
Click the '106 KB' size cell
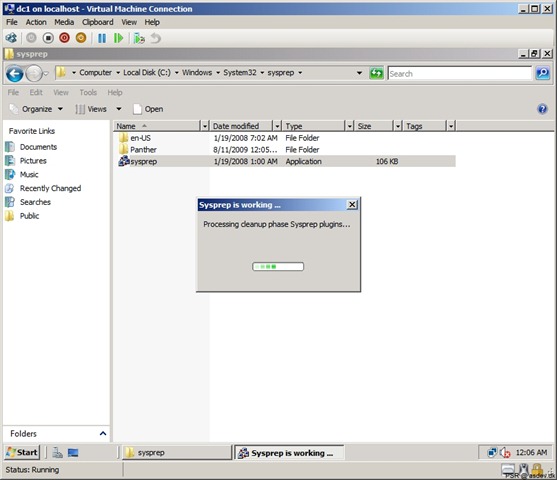coord(387,161)
